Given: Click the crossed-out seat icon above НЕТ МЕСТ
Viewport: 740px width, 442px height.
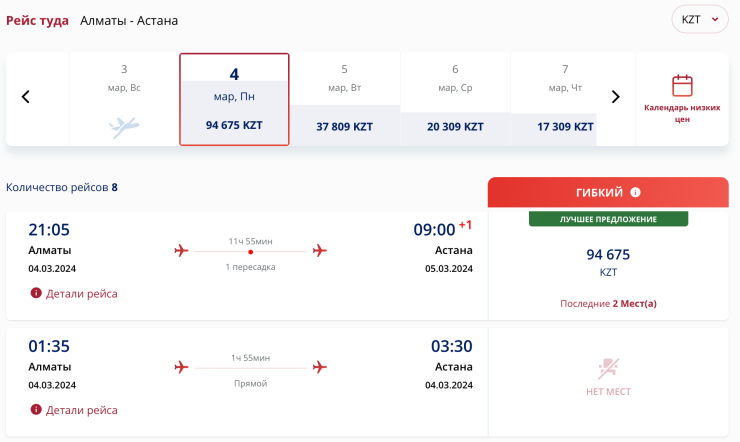Looking at the screenshot, I should click(x=608, y=368).
